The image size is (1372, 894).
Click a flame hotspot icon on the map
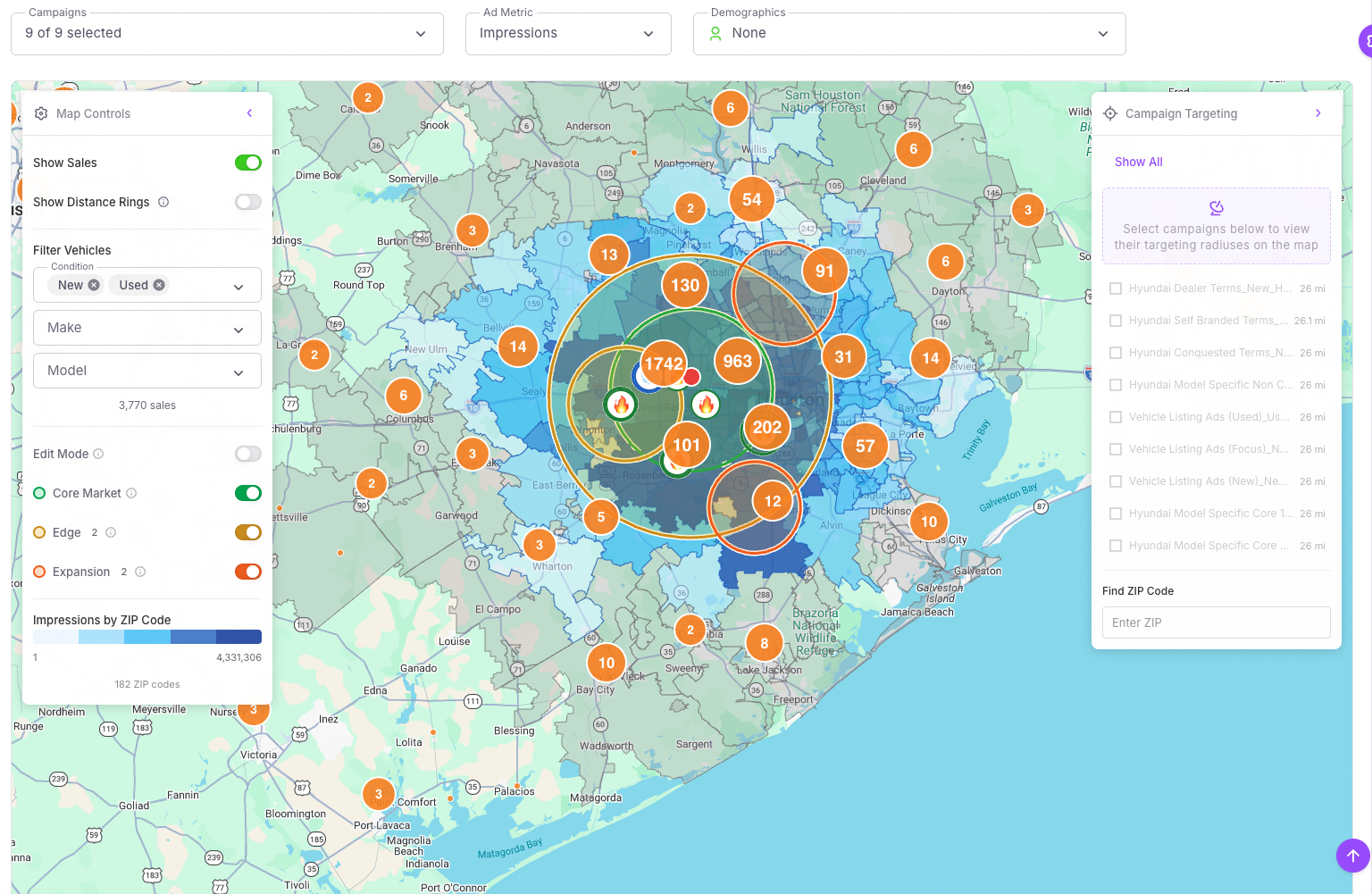point(622,404)
